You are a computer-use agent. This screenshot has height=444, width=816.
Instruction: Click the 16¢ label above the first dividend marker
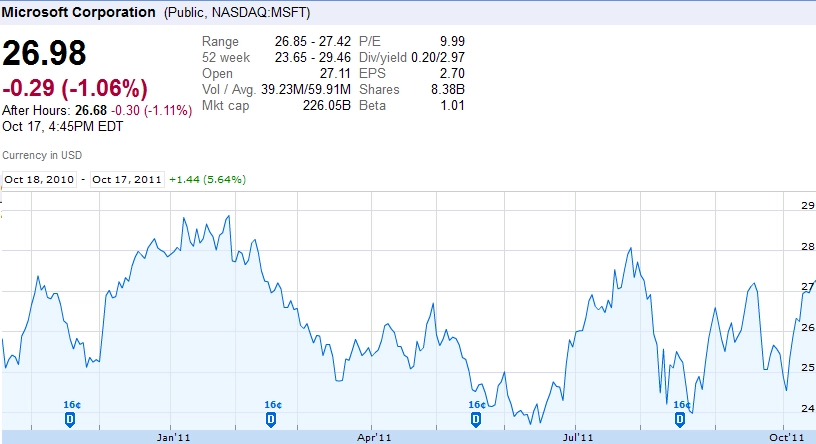point(72,404)
